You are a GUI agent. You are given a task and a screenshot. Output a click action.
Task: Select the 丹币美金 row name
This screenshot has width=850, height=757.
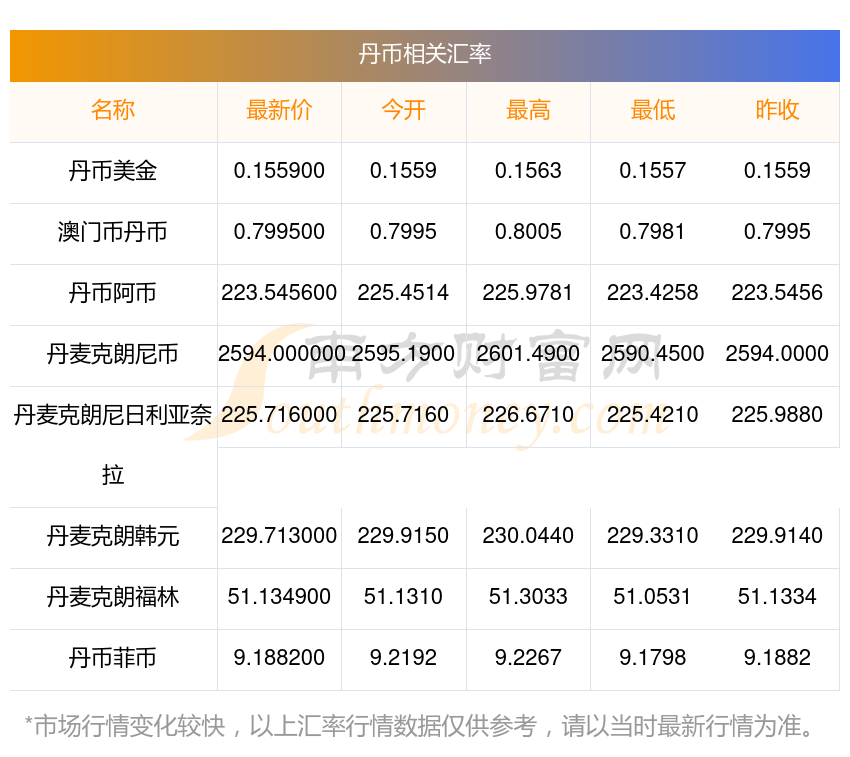click(113, 171)
